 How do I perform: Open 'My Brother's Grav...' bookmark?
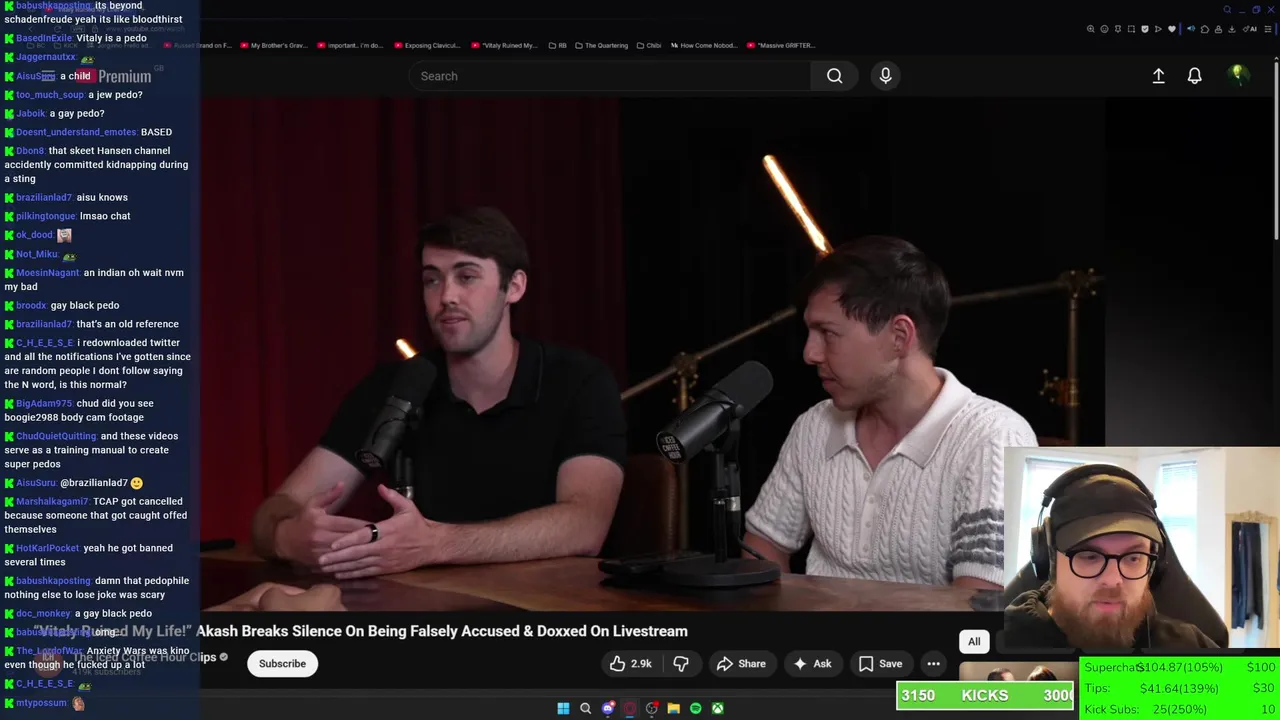click(x=273, y=45)
